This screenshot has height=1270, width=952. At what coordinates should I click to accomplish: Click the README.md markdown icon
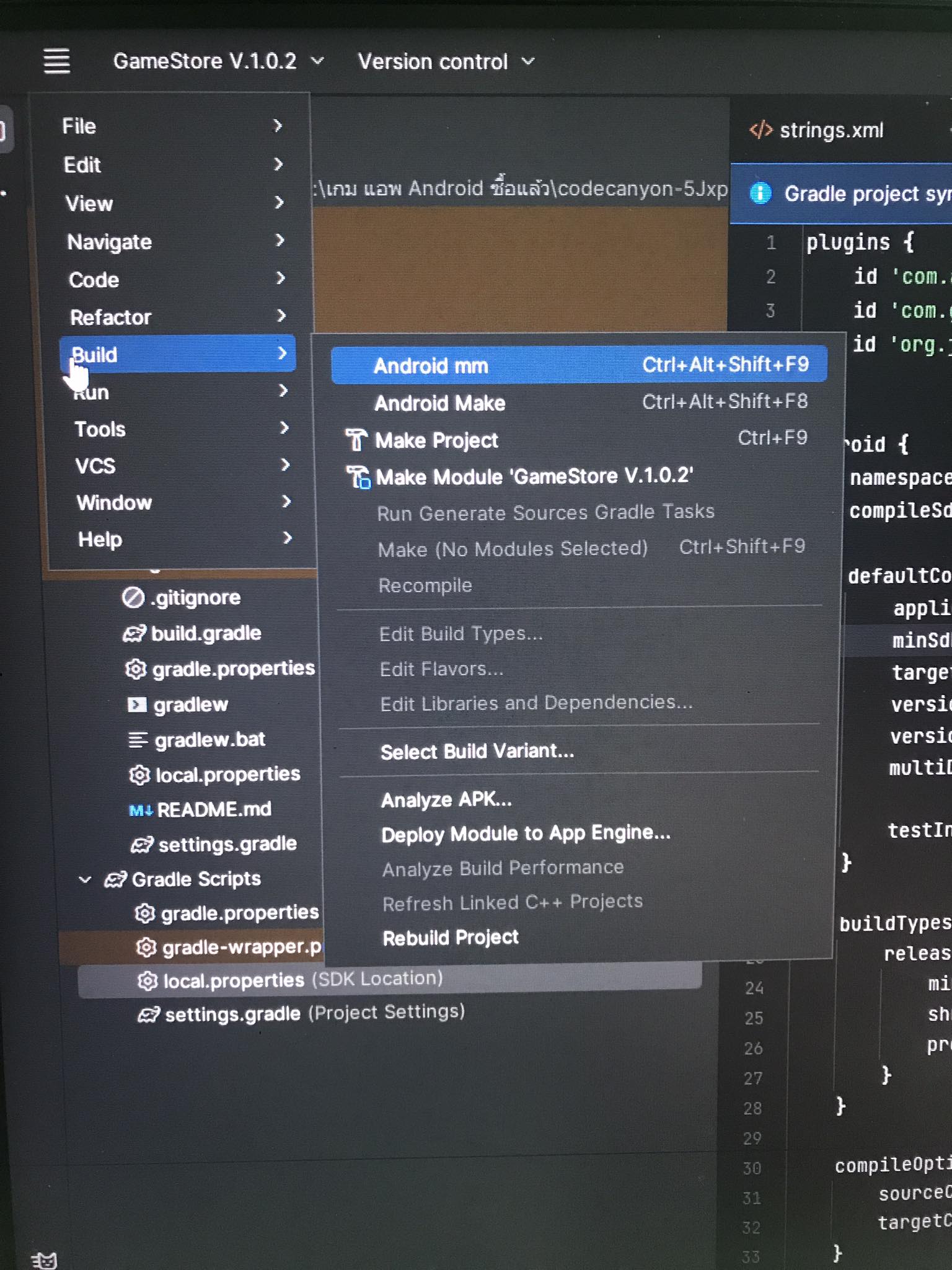pyautogui.click(x=141, y=810)
